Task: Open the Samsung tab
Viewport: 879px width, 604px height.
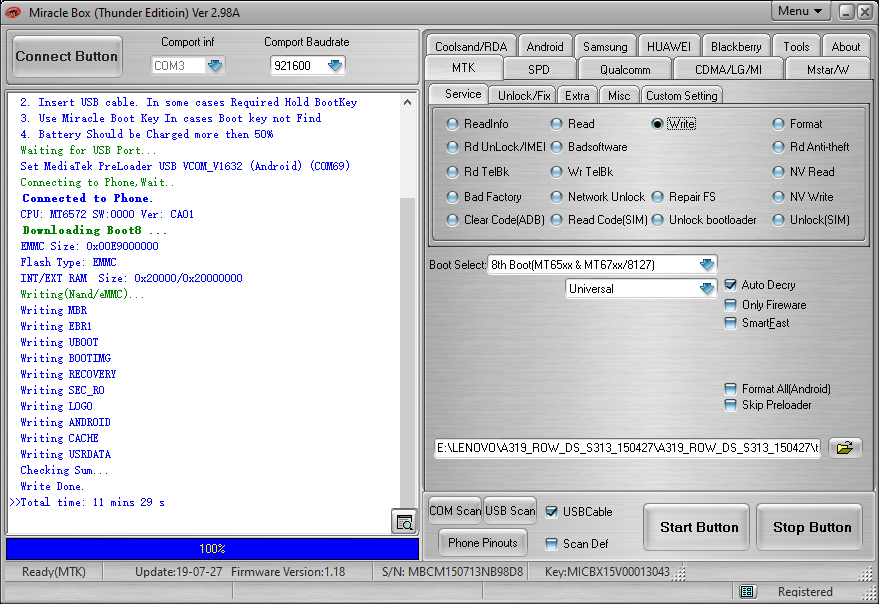Action: (605, 47)
